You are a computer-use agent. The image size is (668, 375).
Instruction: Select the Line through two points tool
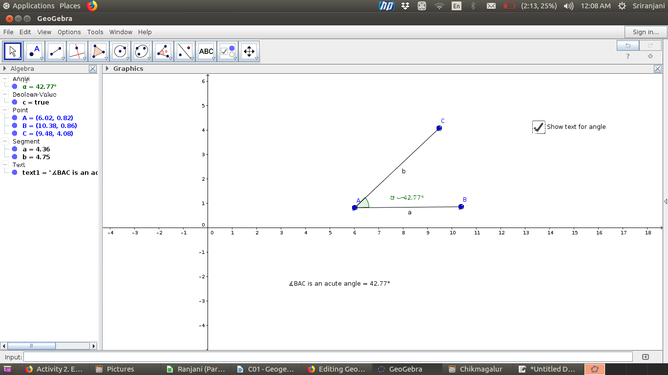56,52
